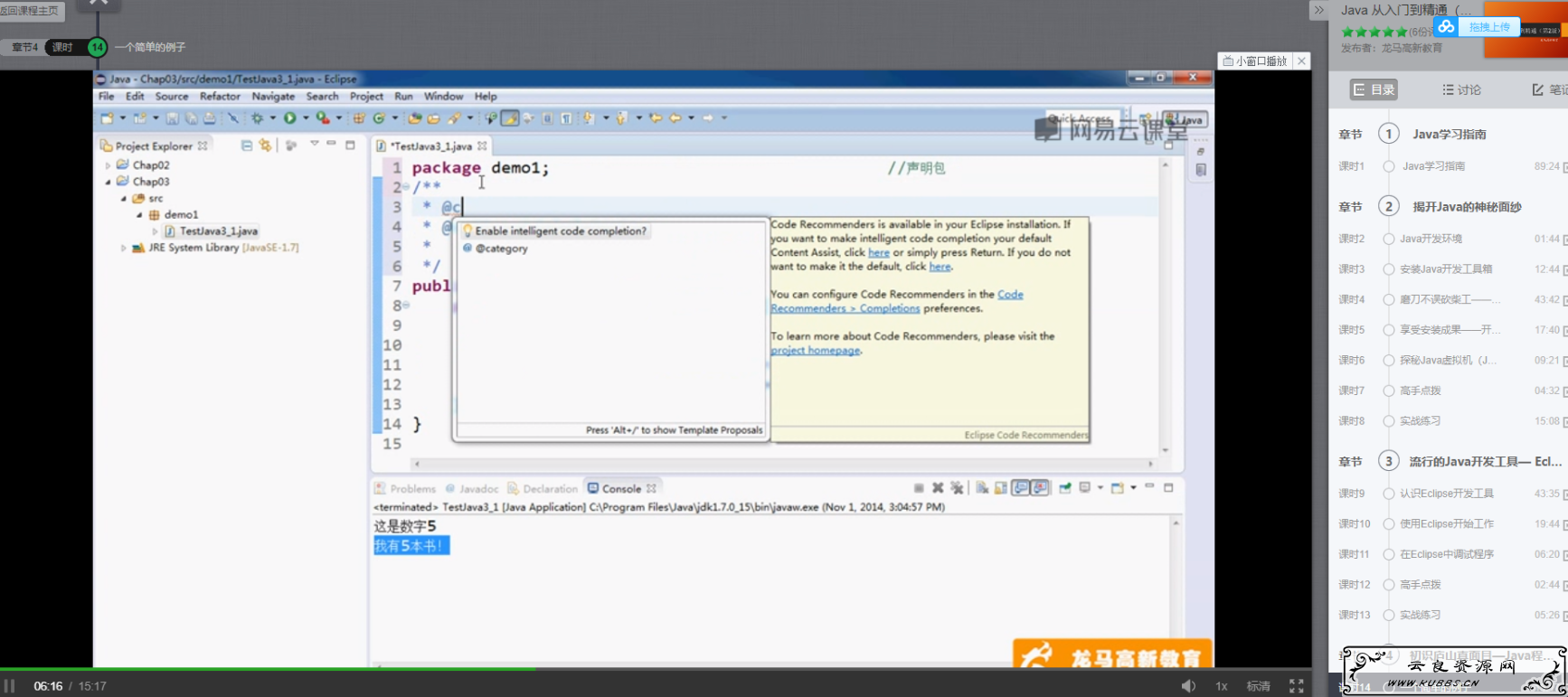
Task: Click the Save icon in Eclipse toolbar
Action: (x=172, y=118)
